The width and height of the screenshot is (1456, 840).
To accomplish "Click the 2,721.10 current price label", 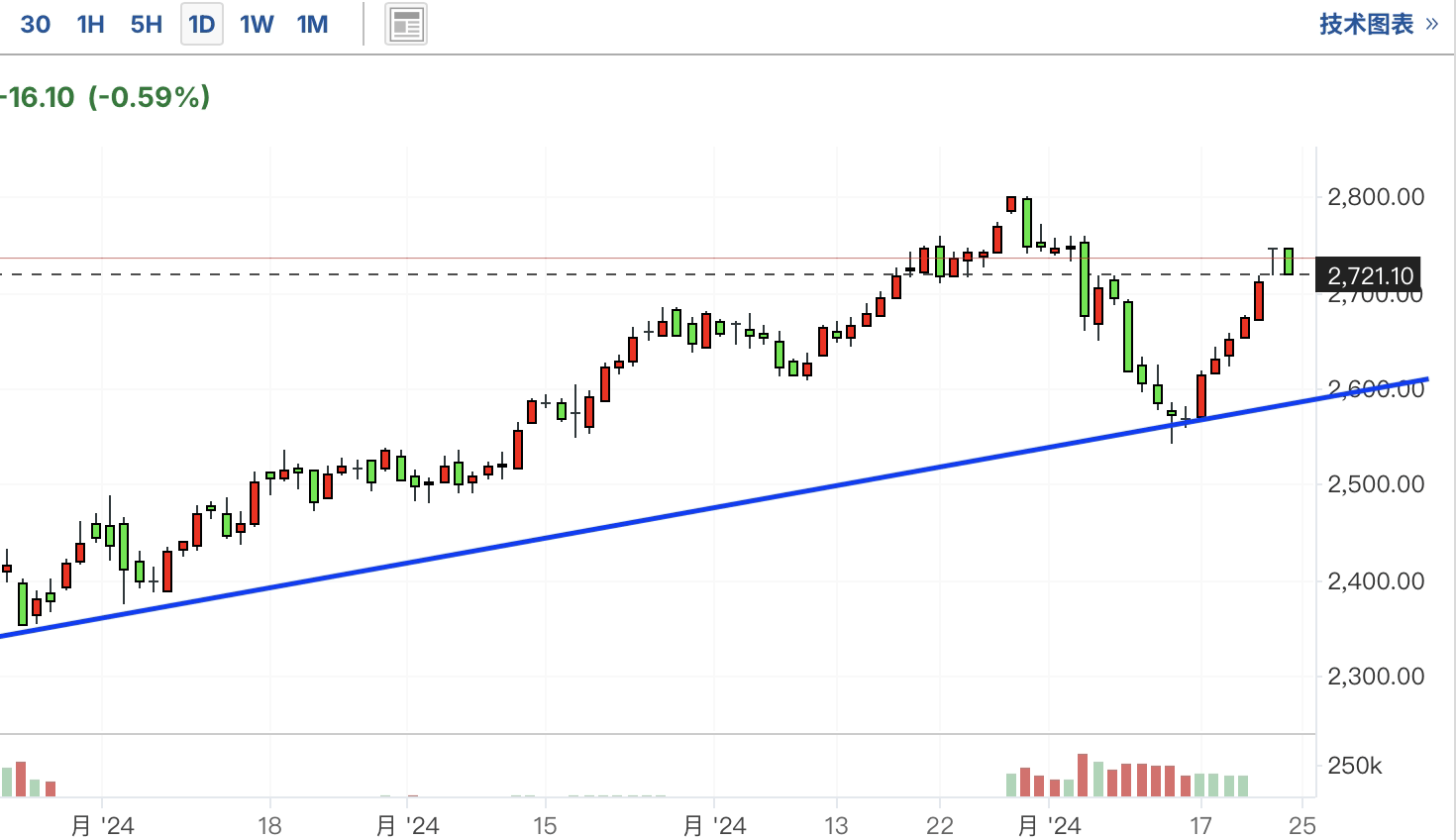I will pos(1370,275).
